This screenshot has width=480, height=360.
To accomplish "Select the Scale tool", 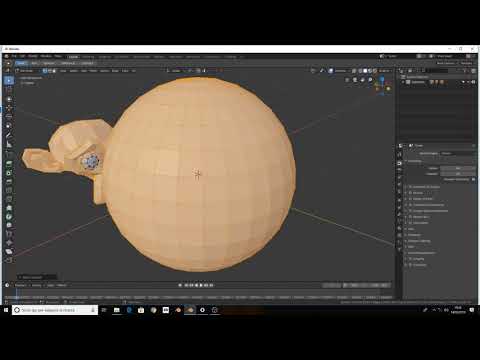I will click(x=9, y=117).
